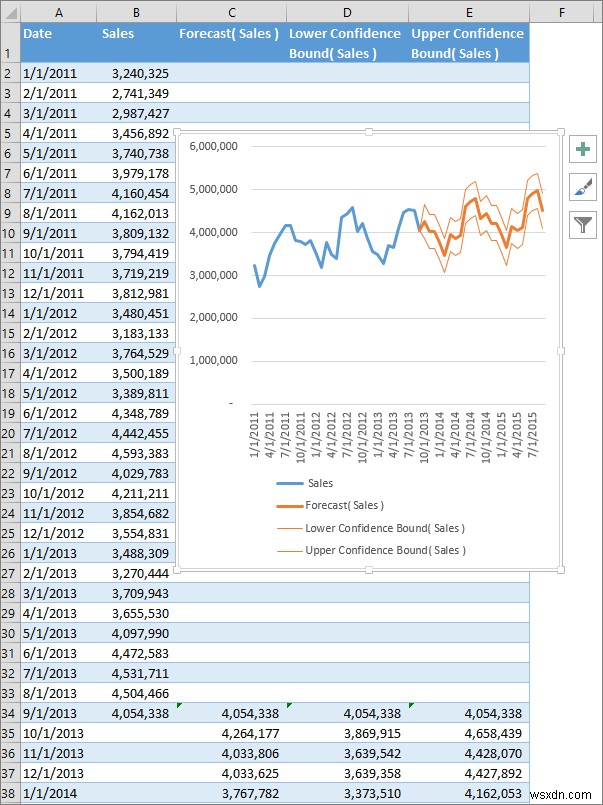This screenshot has height=805, width=603.
Task: Open the Chart Styles brush menu
Action: point(583,187)
